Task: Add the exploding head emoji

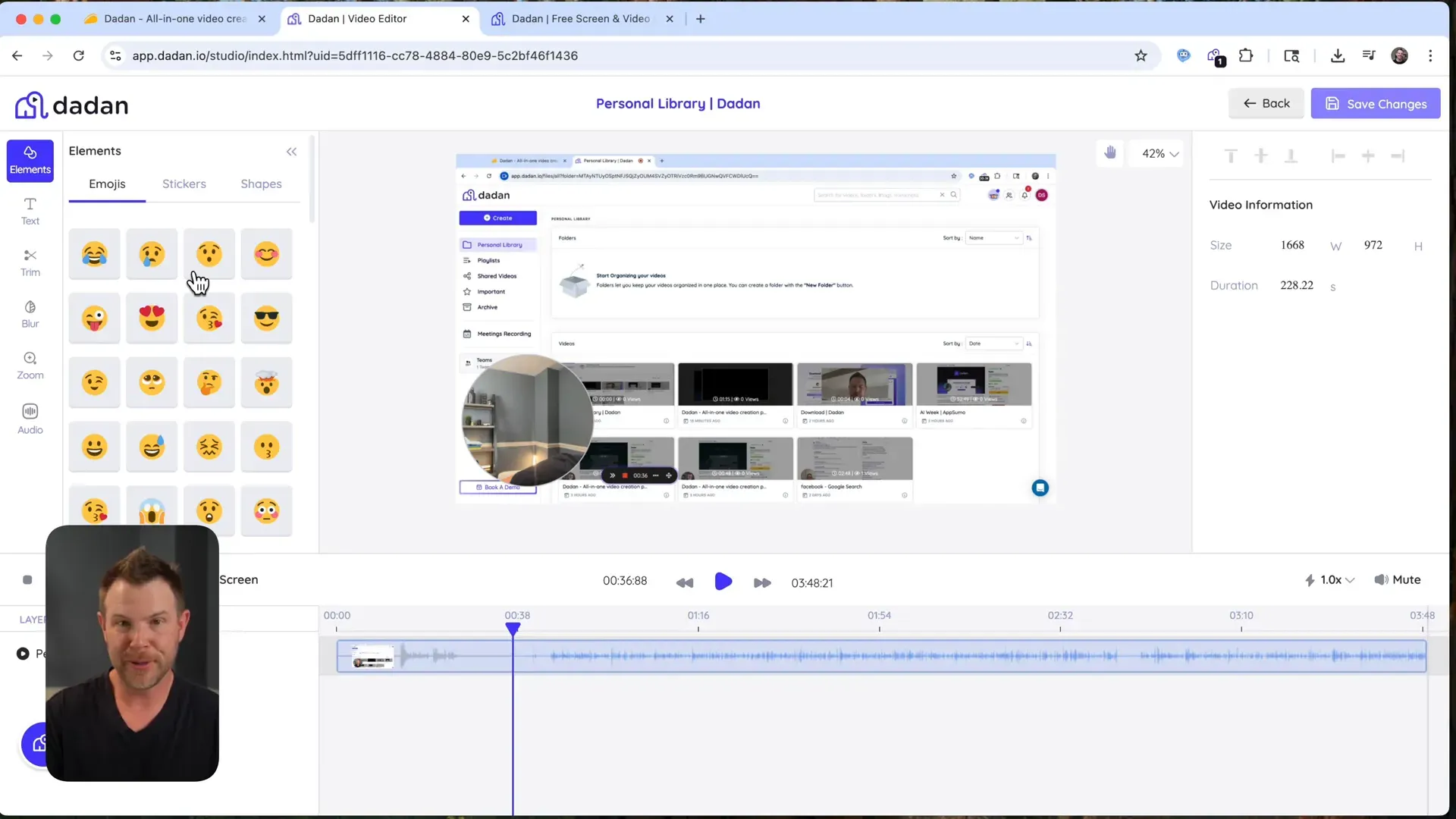Action: point(267,383)
